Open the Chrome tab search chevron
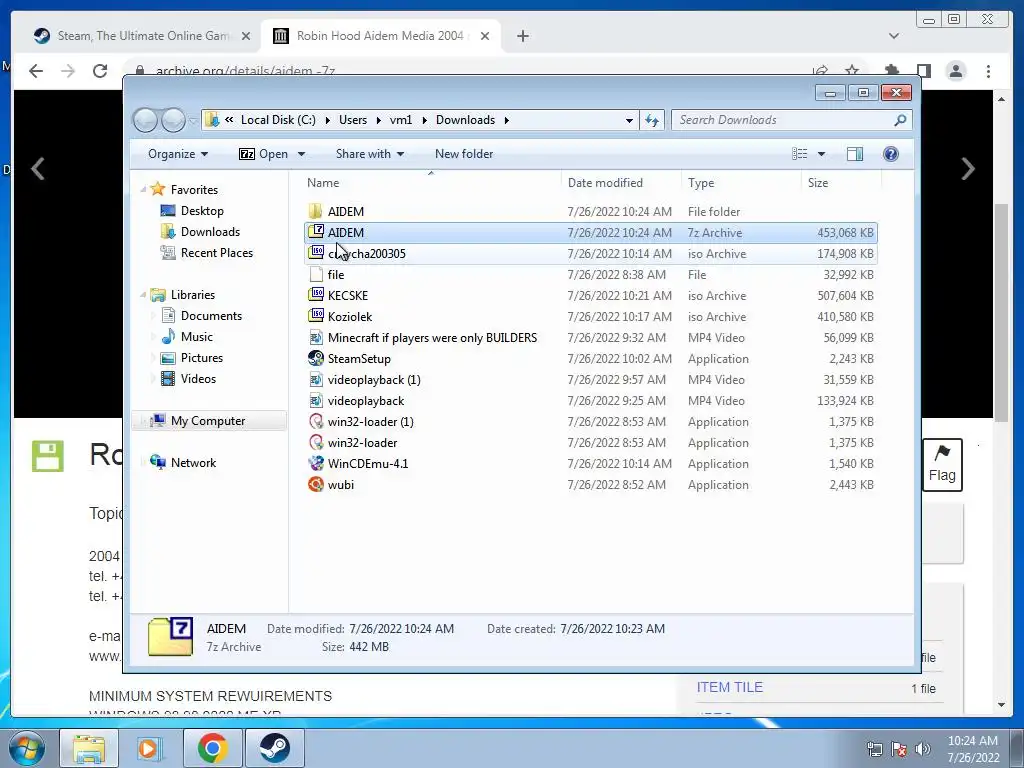1024x768 pixels. [x=893, y=36]
